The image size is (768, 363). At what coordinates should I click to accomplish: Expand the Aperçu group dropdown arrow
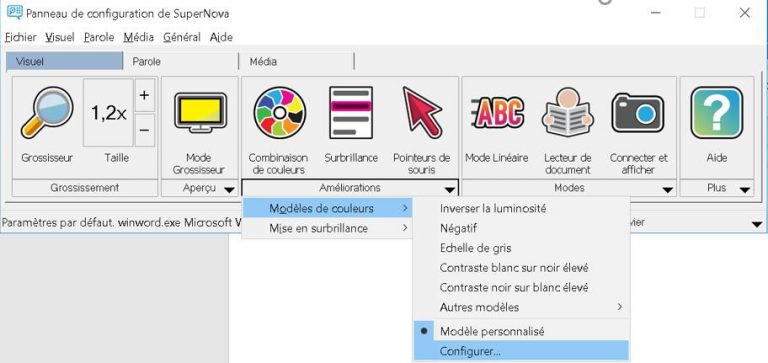[x=229, y=190]
